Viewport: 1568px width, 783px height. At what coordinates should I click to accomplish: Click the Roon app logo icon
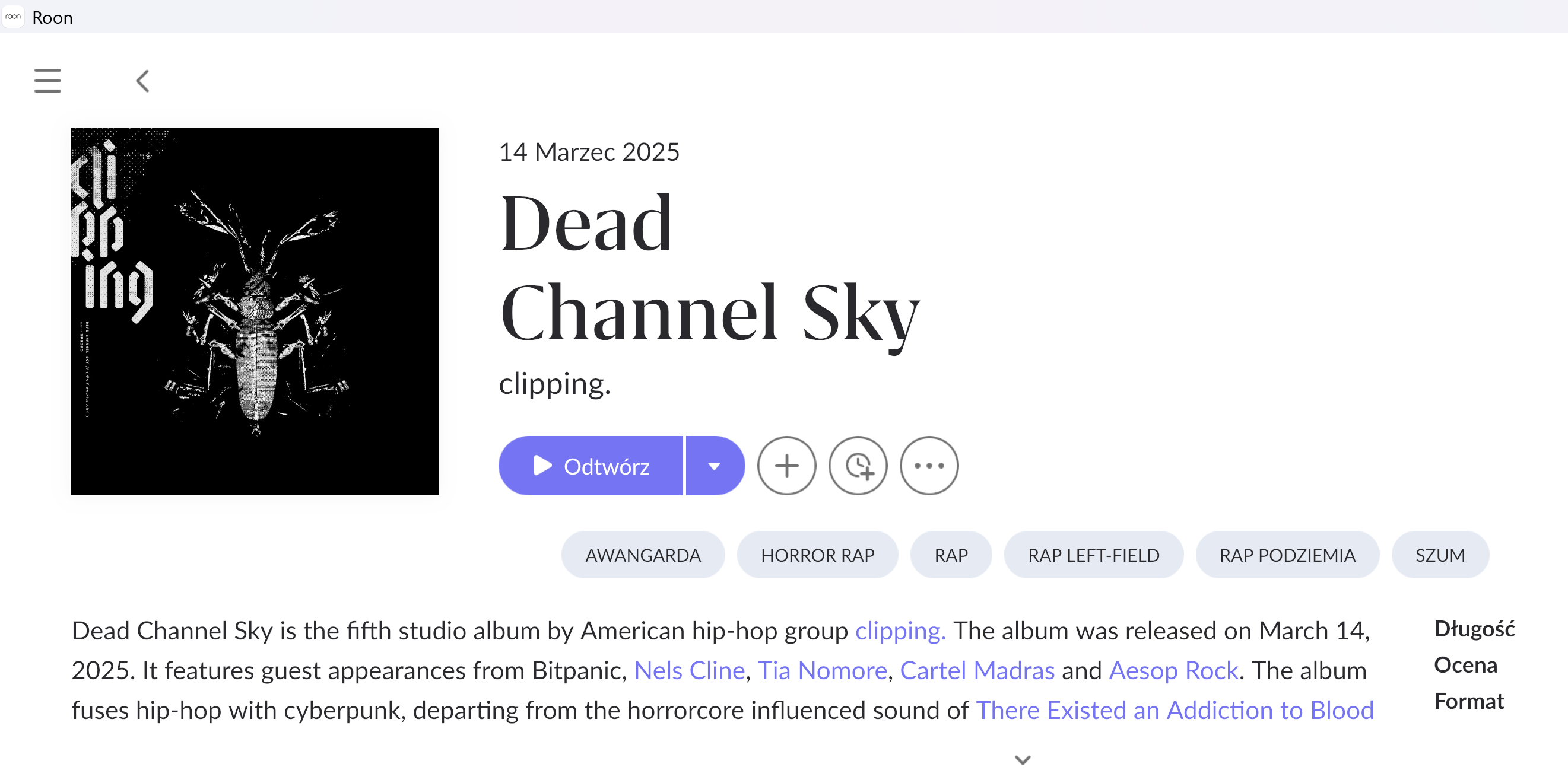coord(13,17)
